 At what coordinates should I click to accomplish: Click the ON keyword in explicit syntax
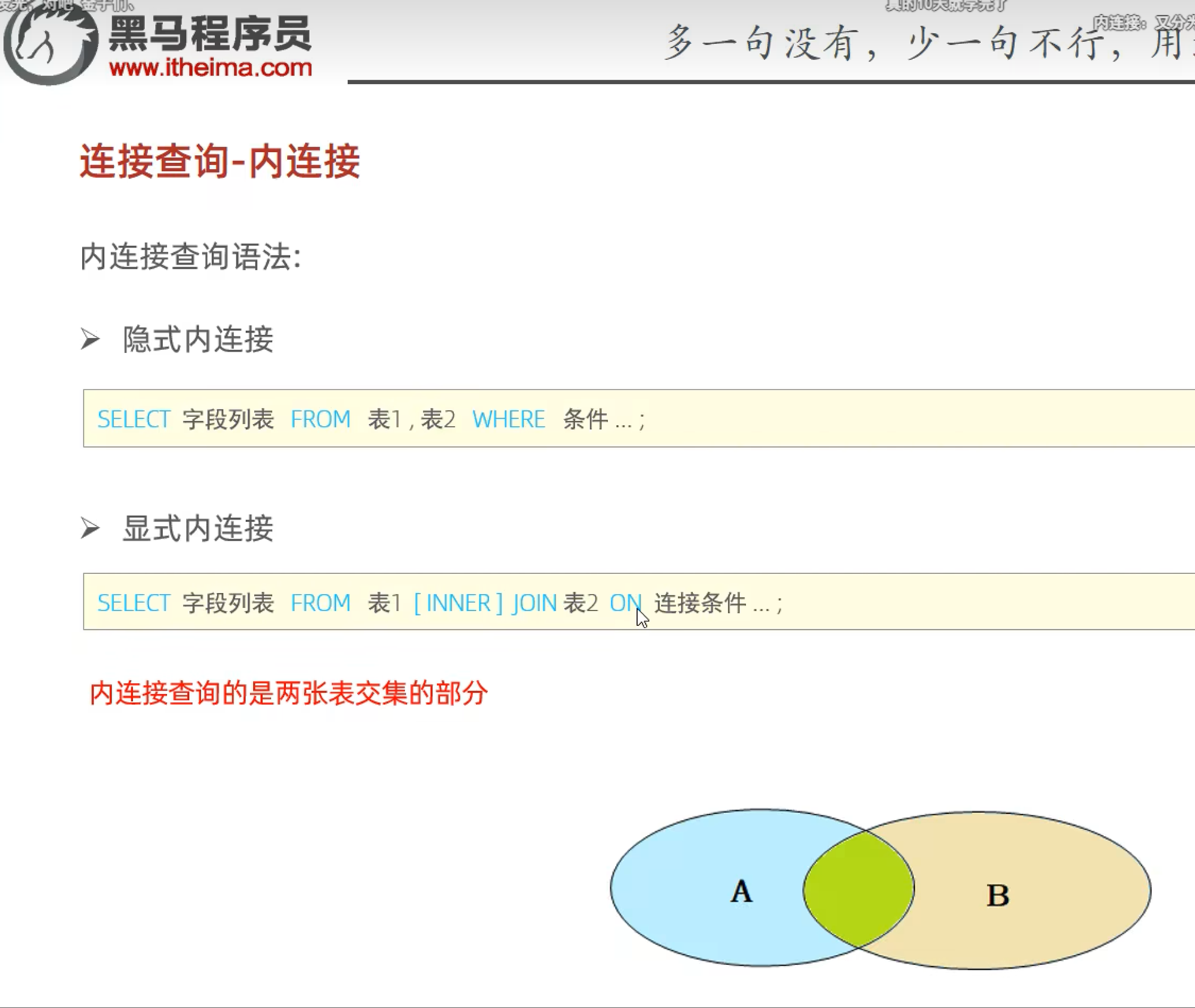click(624, 603)
